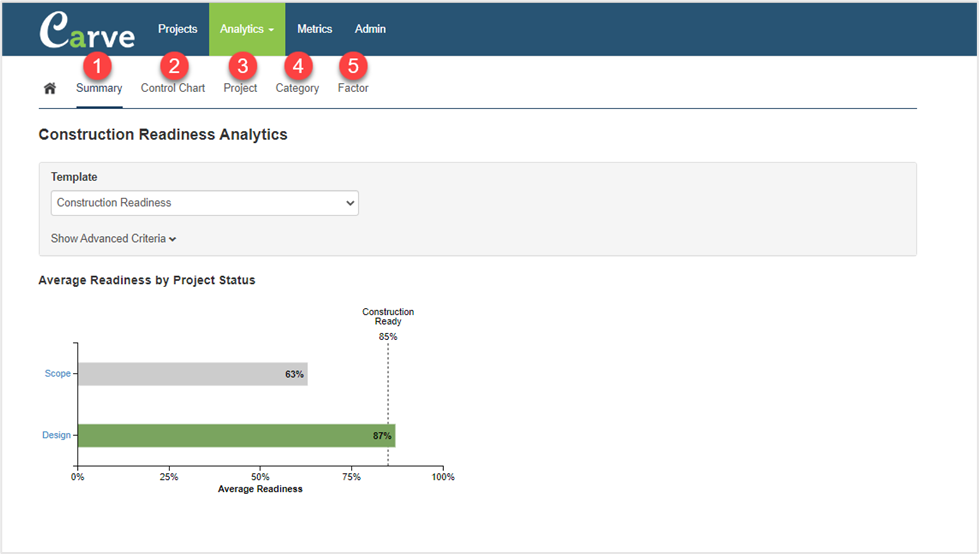This screenshot has height=554, width=979.
Task: Click Average Readiness by Project Status heading
Action: (x=147, y=280)
